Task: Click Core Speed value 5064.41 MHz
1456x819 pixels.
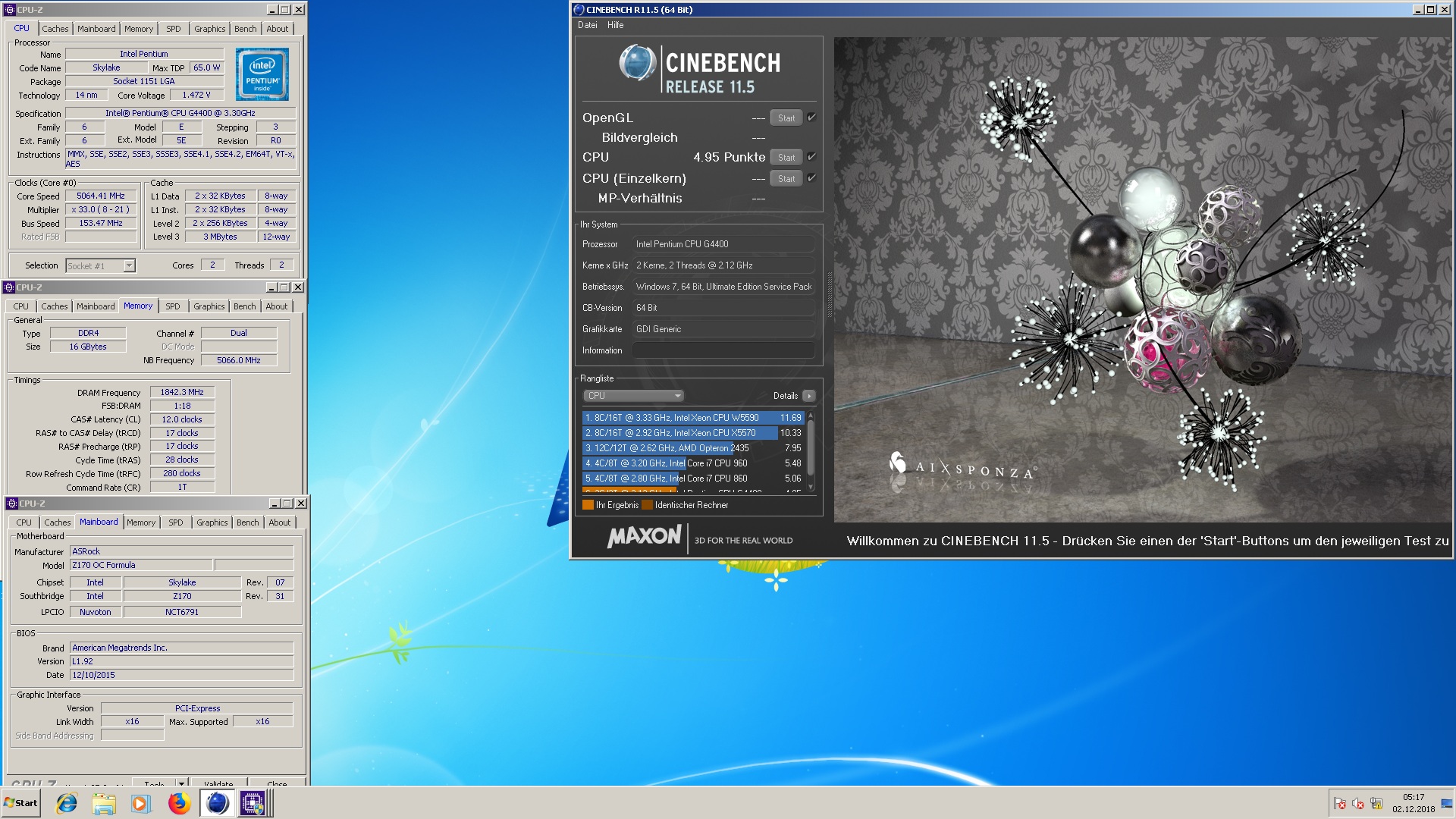Action: click(101, 196)
